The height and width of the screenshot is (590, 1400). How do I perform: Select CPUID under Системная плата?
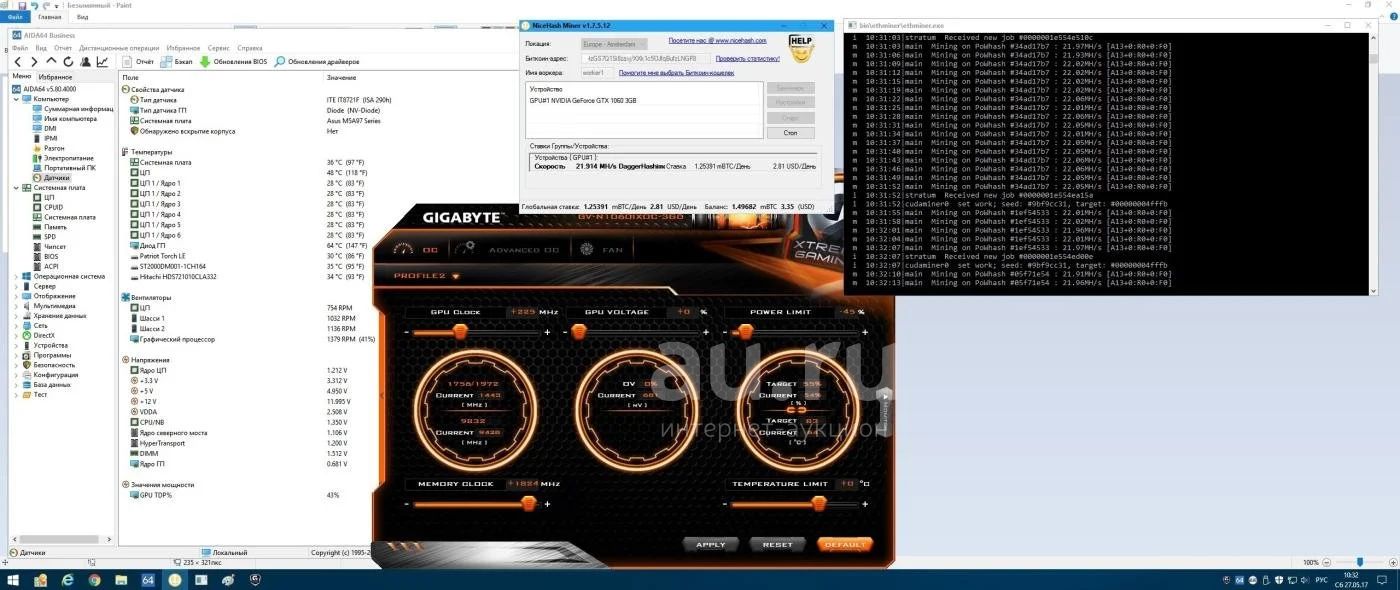(48, 207)
